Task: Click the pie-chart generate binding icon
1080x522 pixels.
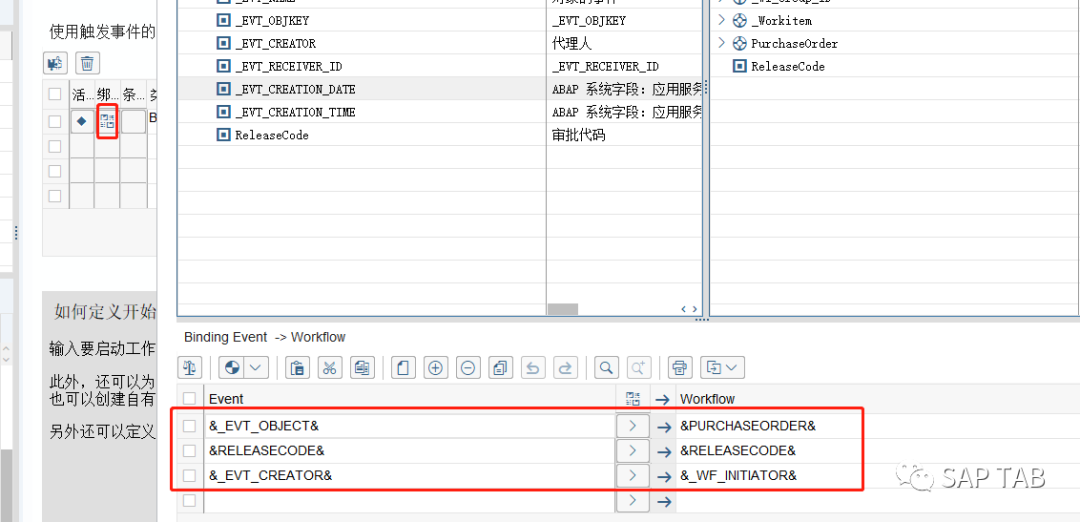Action: click(233, 368)
